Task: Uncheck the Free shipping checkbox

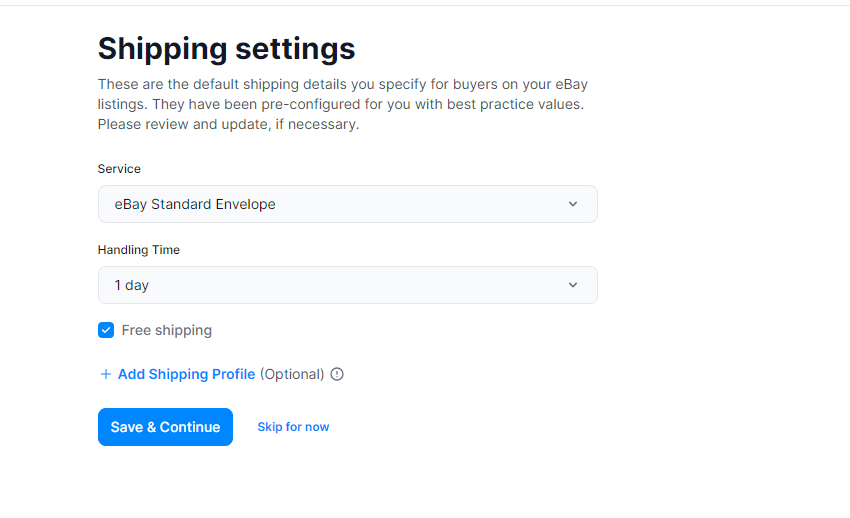Action: tap(106, 330)
